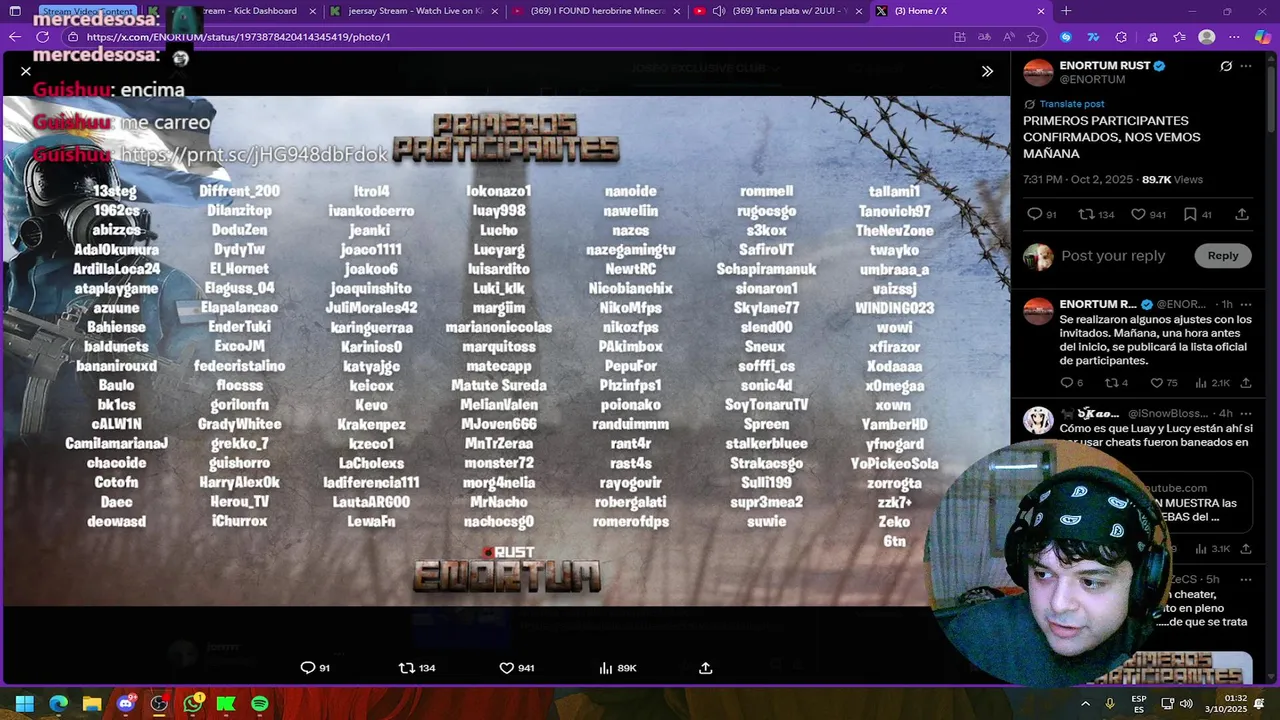Open more options on ENORTUM RUST's main post
The height and width of the screenshot is (720, 1280).
(1246, 66)
